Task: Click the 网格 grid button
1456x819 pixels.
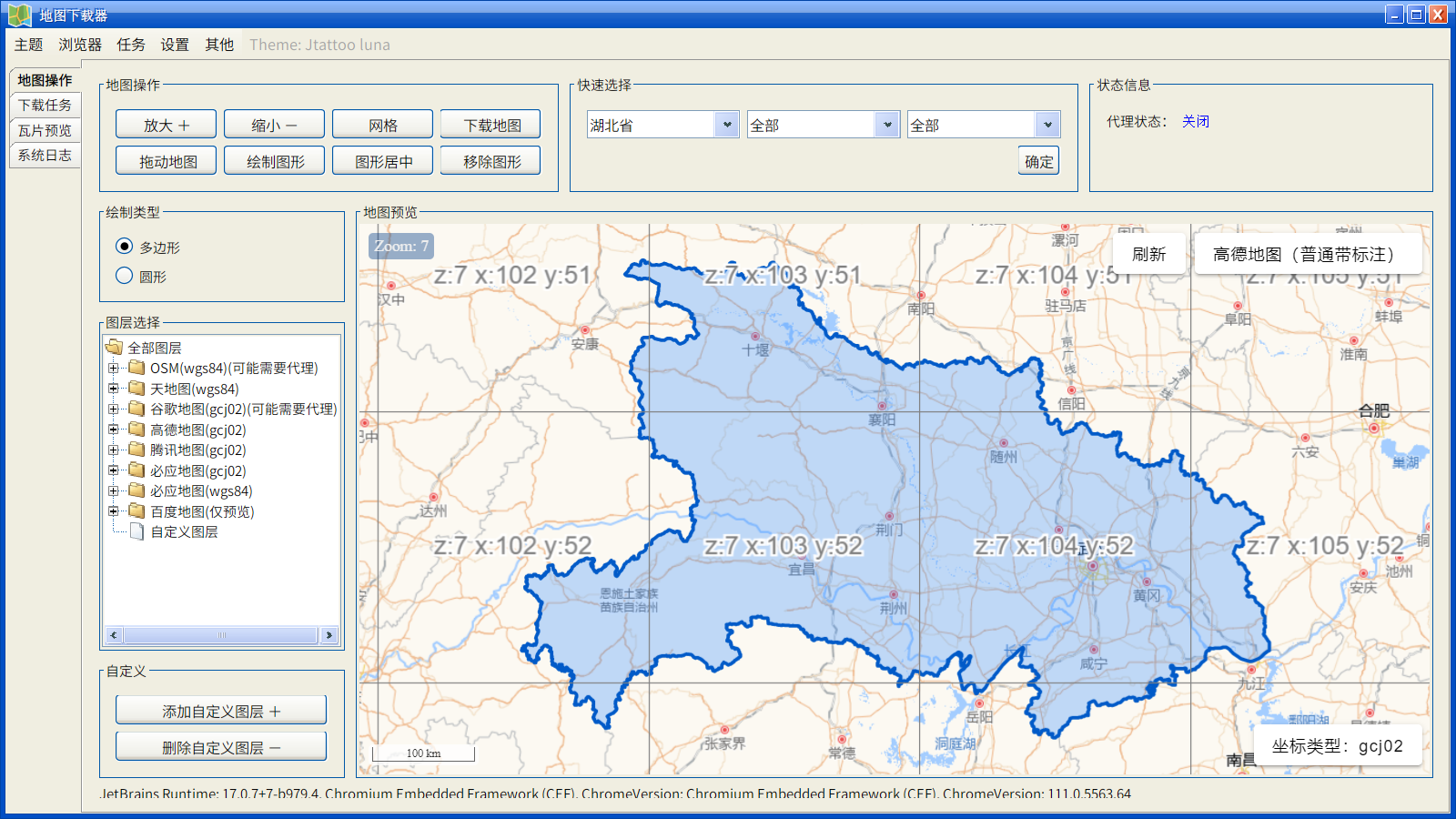Action: pos(382,125)
